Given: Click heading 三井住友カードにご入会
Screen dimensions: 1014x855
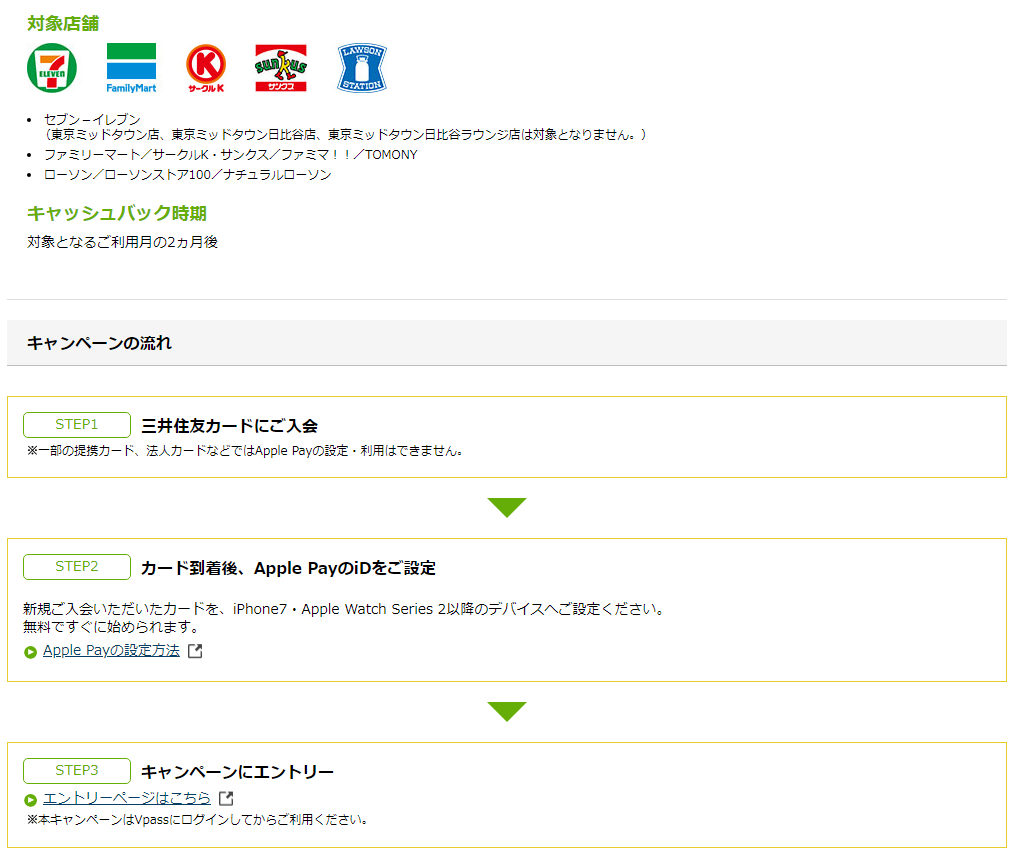Looking at the screenshot, I should (230, 426).
